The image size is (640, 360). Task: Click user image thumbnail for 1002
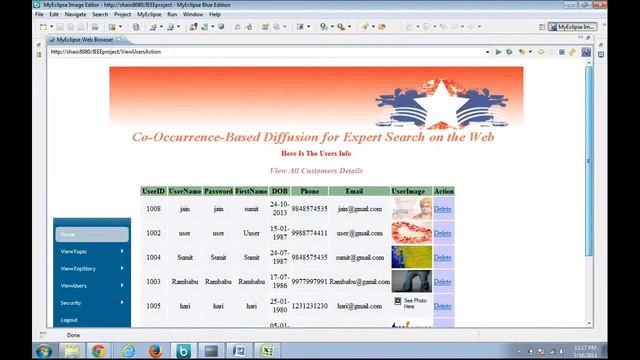[411, 233]
